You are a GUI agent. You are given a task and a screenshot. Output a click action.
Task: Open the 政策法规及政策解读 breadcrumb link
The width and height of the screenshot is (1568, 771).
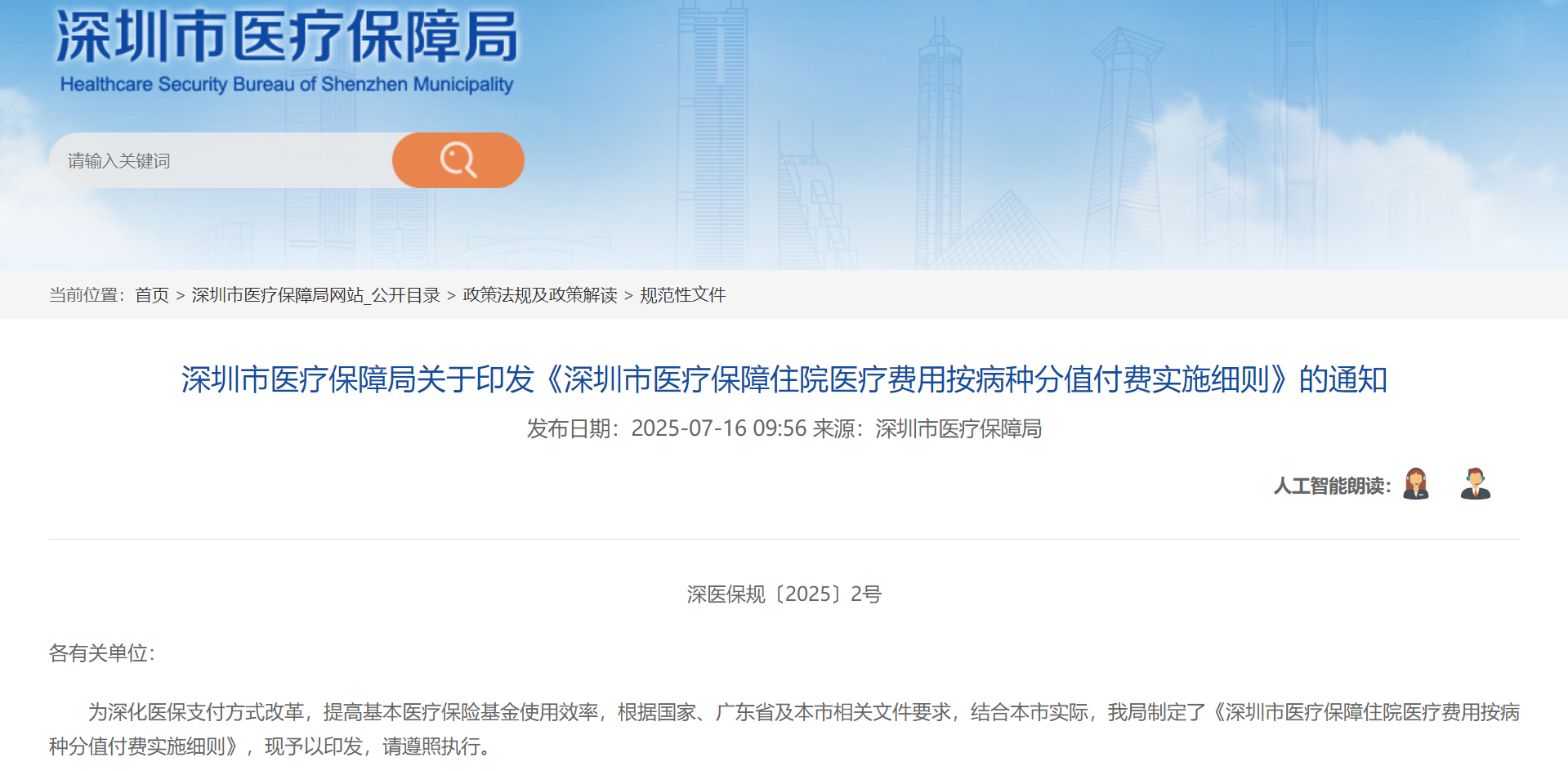(x=539, y=295)
